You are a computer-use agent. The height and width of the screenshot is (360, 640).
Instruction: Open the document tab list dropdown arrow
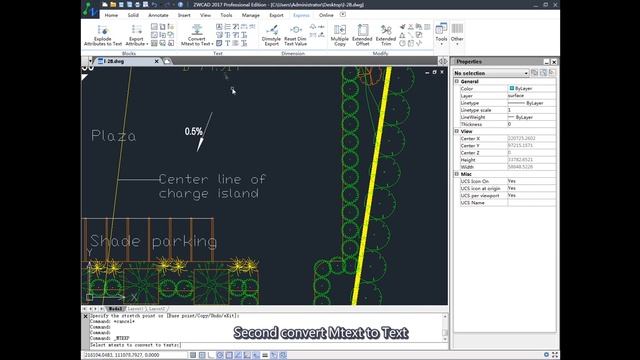click(x=90, y=61)
